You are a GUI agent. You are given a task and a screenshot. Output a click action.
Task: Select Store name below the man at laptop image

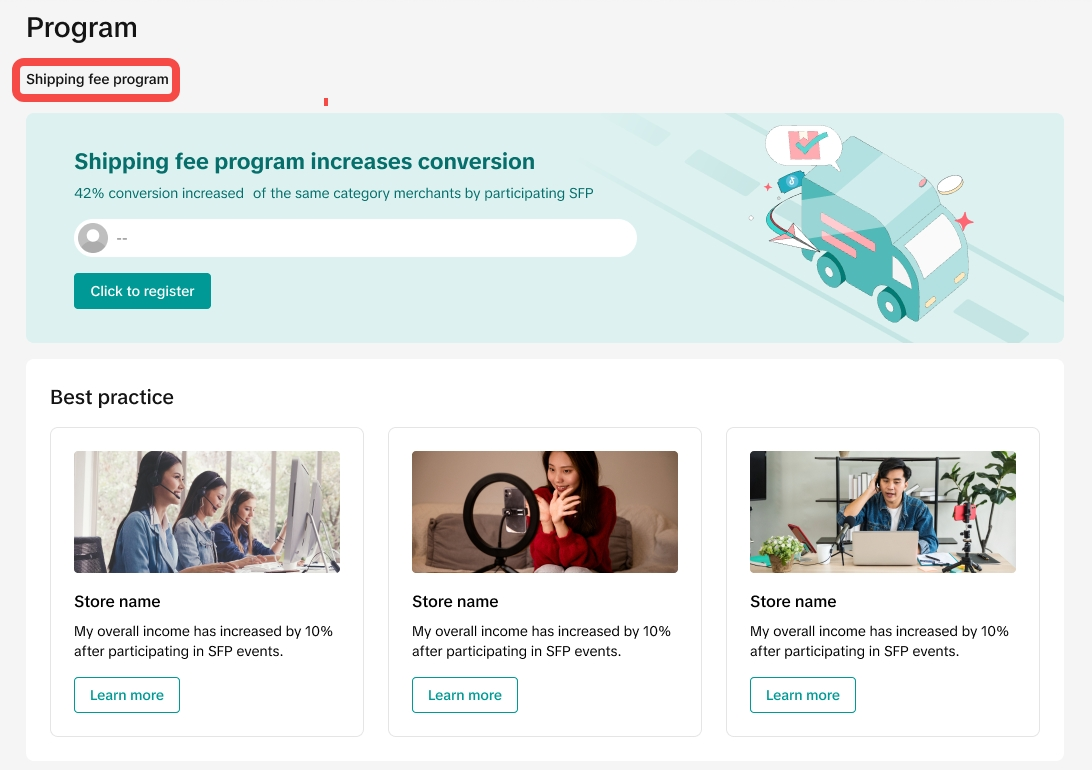coord(793,602)
